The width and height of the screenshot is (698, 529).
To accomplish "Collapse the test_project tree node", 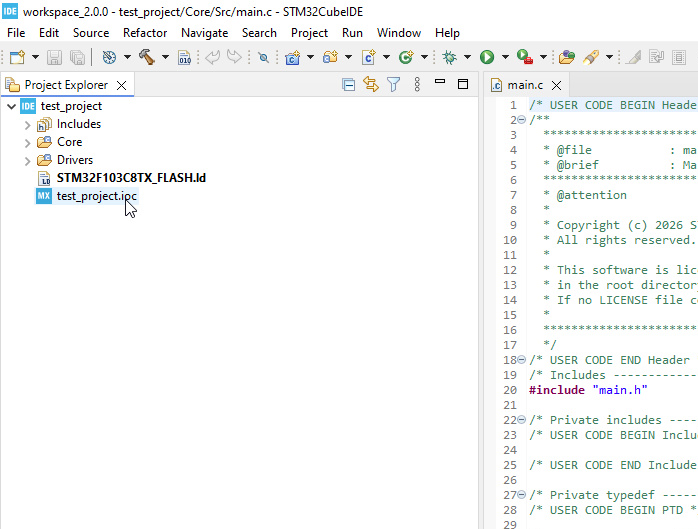I will pyautogui.click(x=12, y=106).
